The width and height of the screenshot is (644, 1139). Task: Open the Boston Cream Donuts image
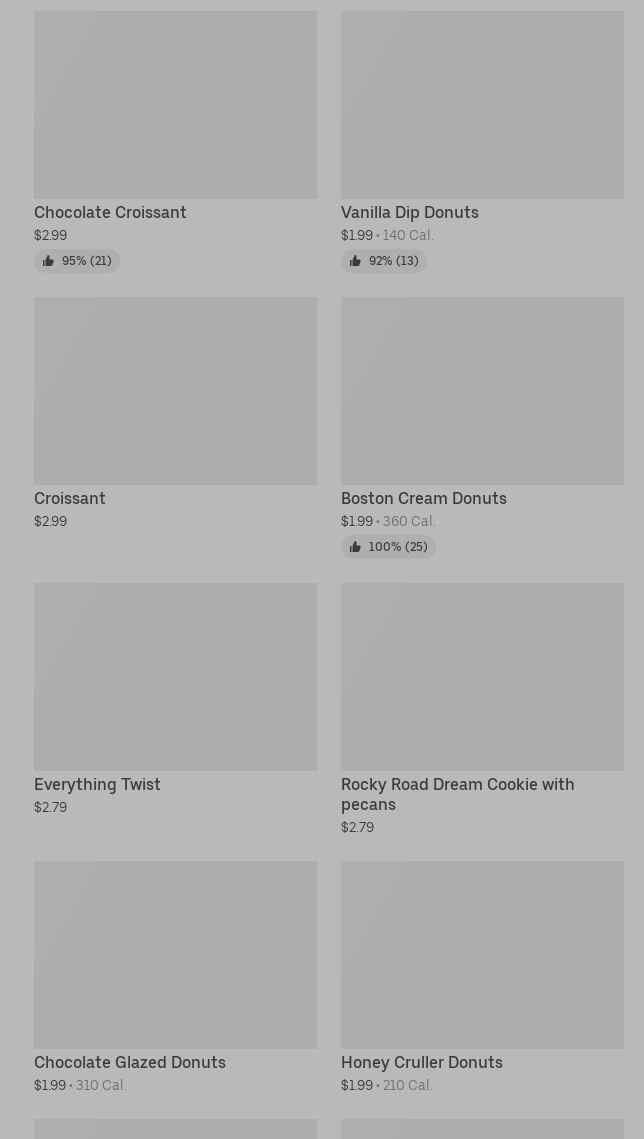coord(482,391)
